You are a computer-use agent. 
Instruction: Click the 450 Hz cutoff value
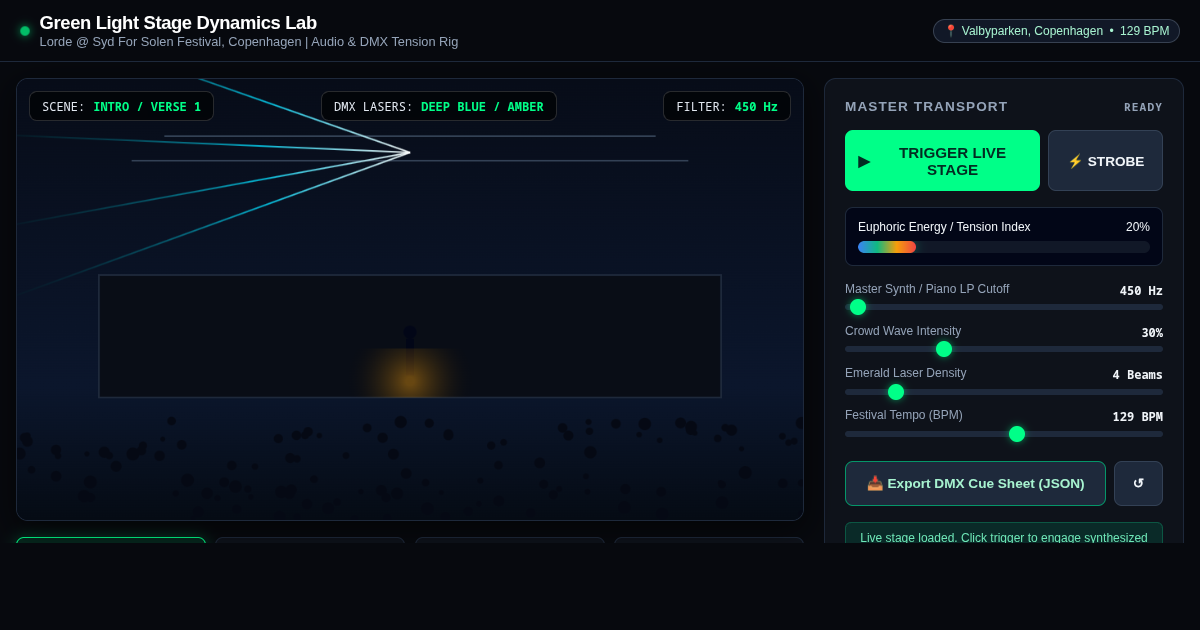pos(1141,290)
